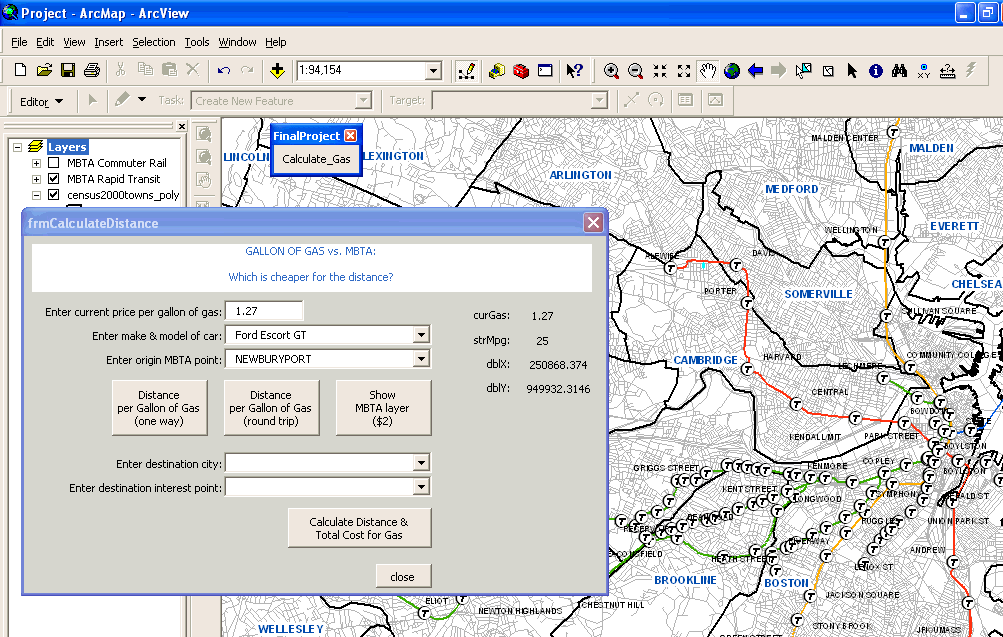This screenshot has width=1003, height=637.
Task: Open the Window menu
Action: pyautogui.click(x=237, y=42)
